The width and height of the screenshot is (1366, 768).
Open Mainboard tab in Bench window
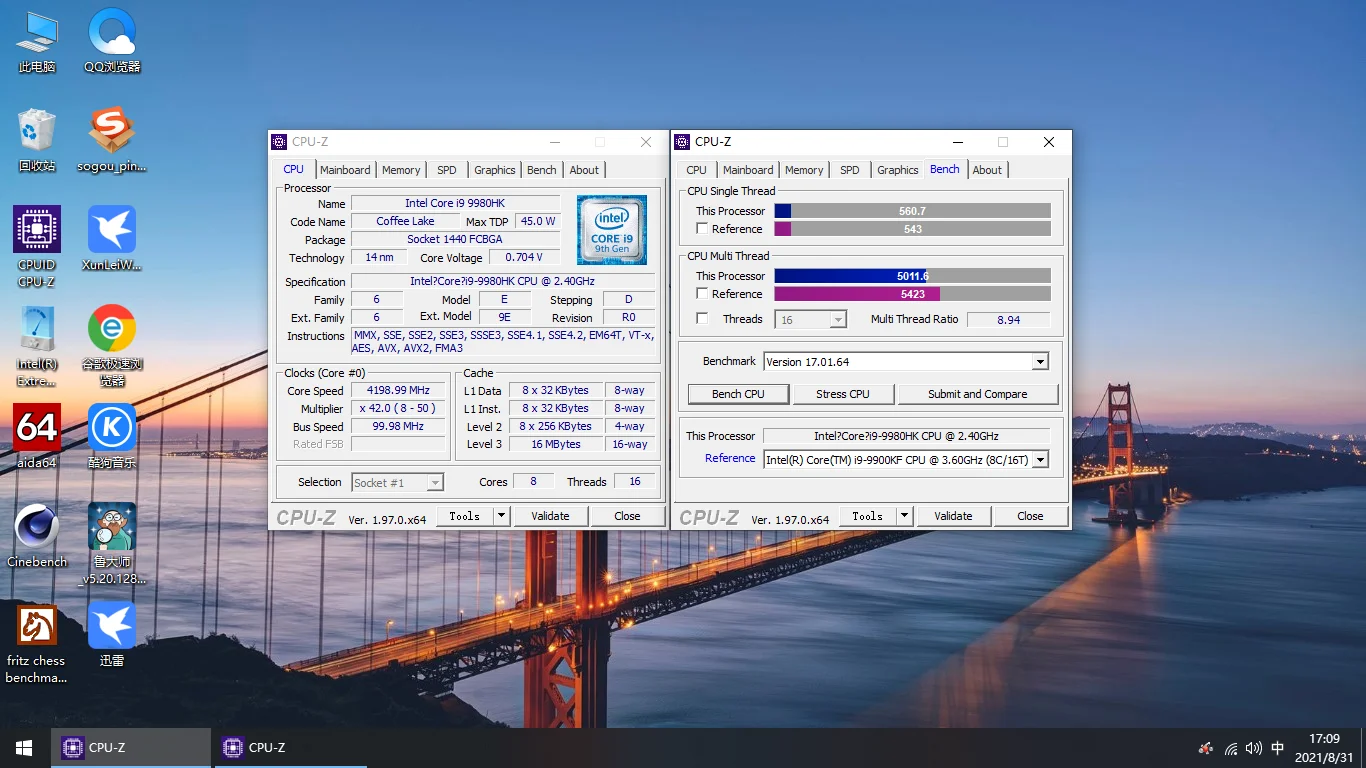(748, 170)
